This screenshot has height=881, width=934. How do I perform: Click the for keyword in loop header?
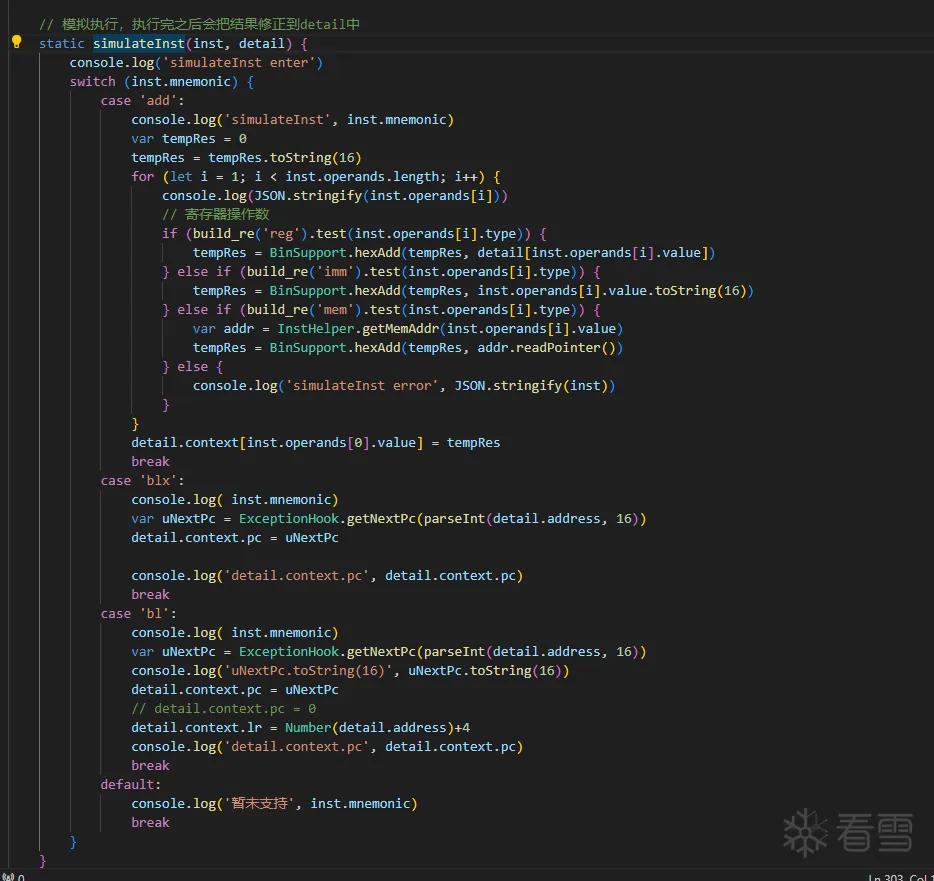(142, 177)
